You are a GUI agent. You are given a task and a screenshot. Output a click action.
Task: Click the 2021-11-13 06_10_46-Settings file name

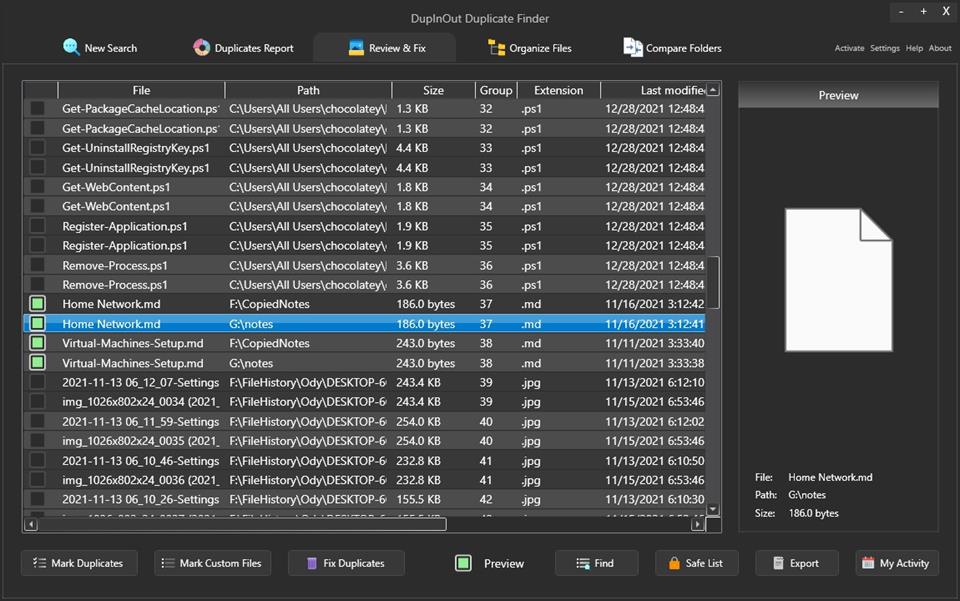pyautogui.click(x=140, y=461)
